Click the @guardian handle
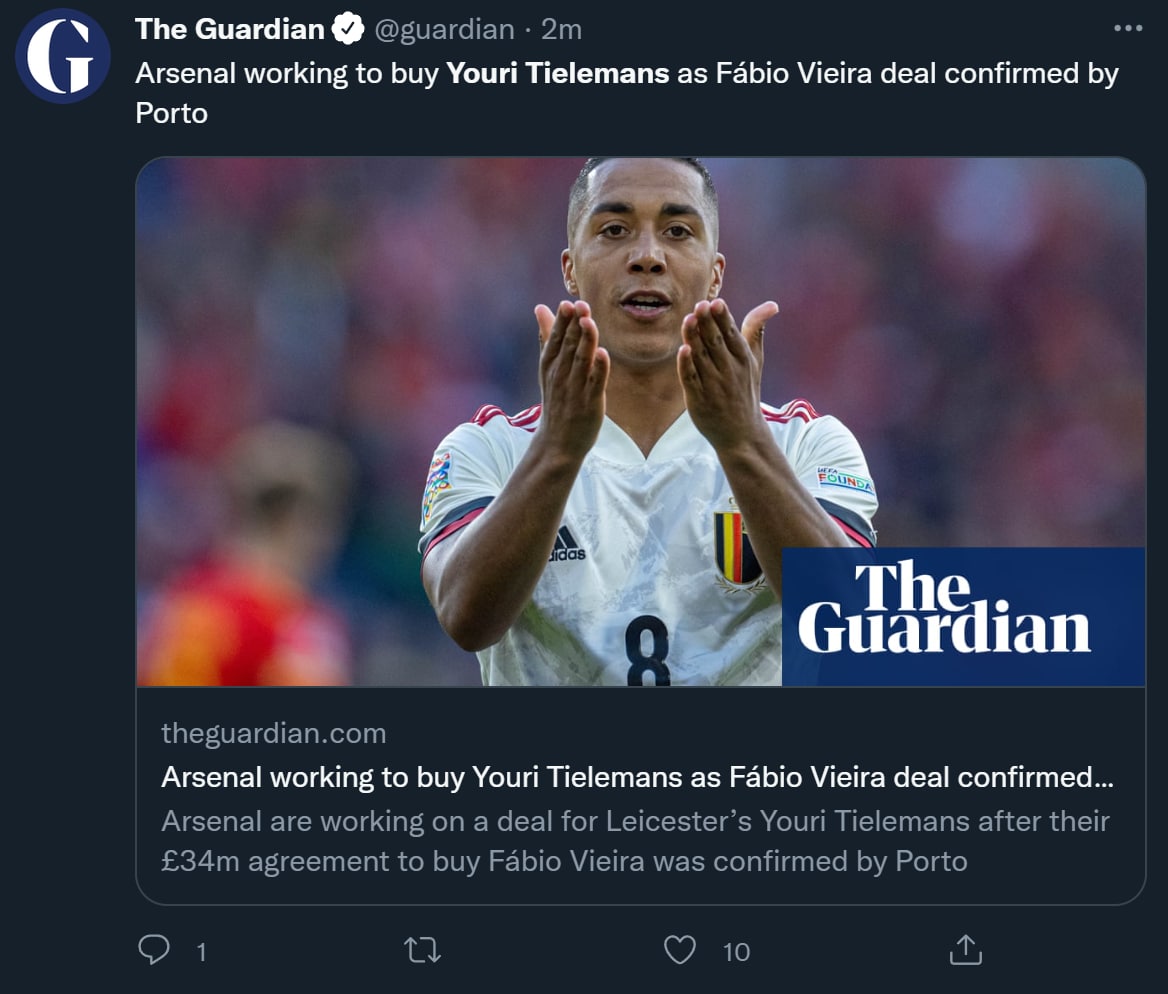Viewport: 1168px width, 994px height. [x=444, y=30]
